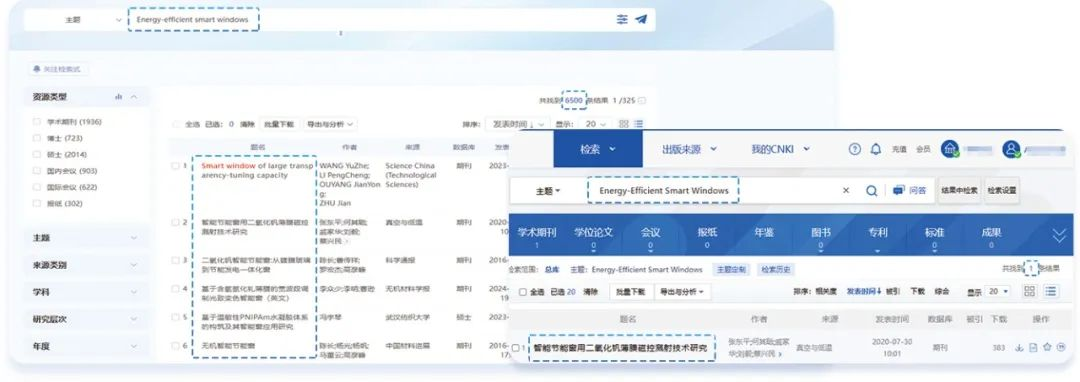Open the 主题 field dropdown in CNKI bar

pos(548,191)
